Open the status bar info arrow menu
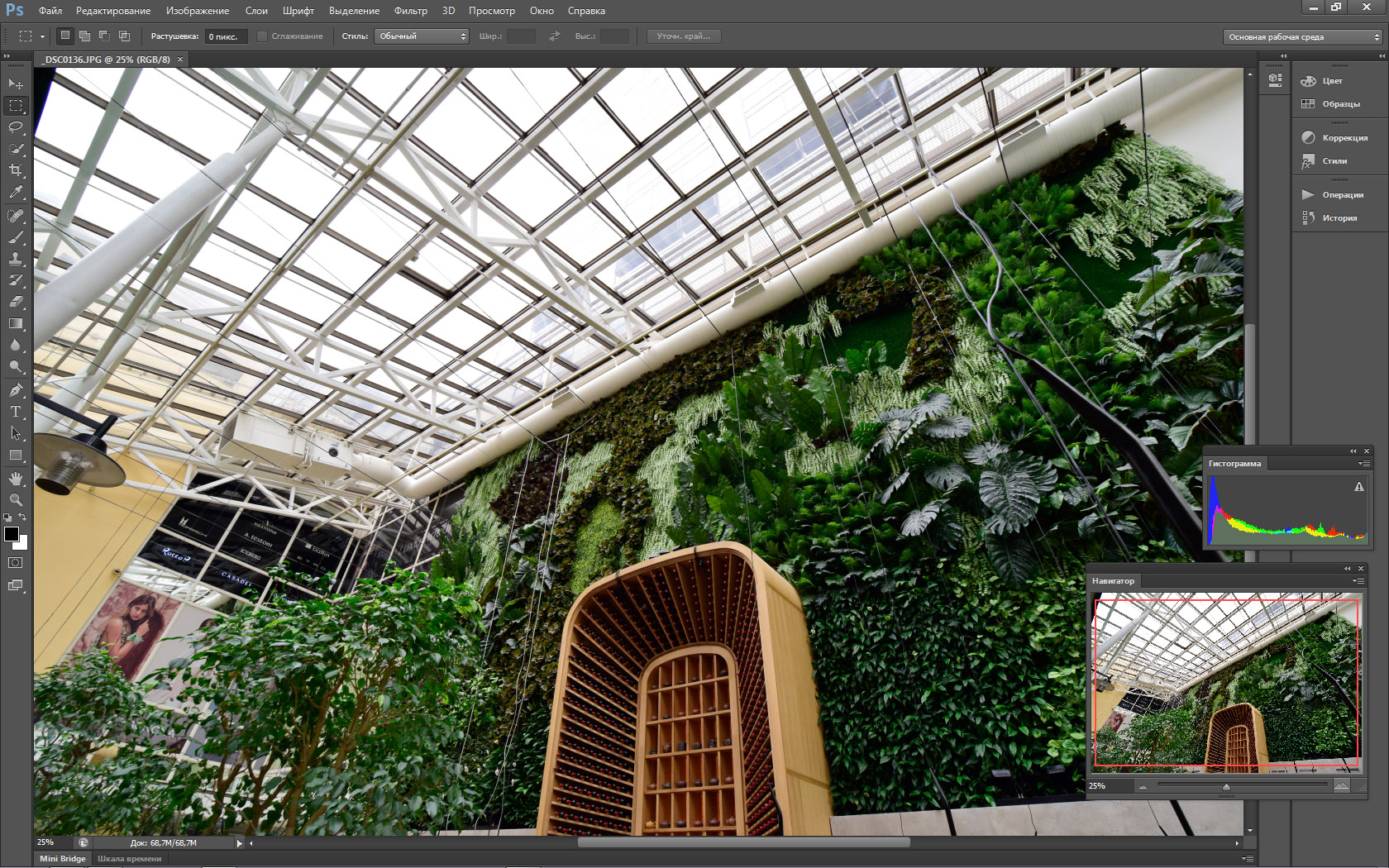The width and height of the screenshot is (1389, 868). pos(240,843)
